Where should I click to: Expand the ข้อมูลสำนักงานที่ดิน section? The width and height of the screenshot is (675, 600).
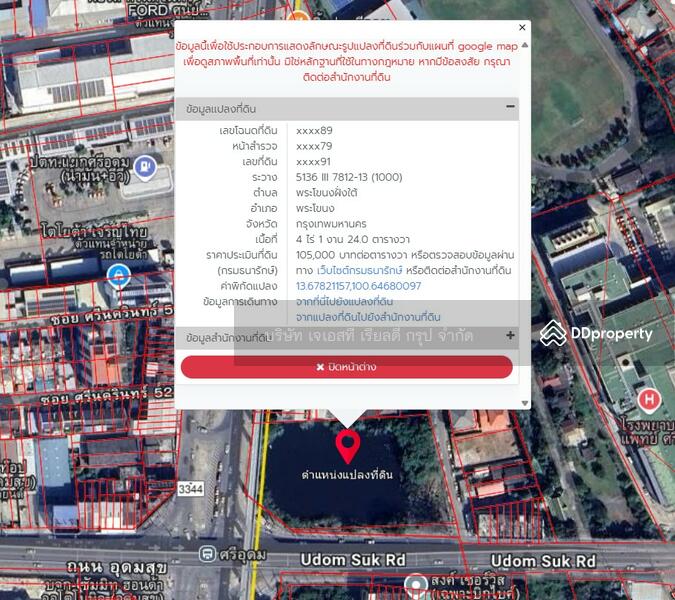click(x=510, y=335)
